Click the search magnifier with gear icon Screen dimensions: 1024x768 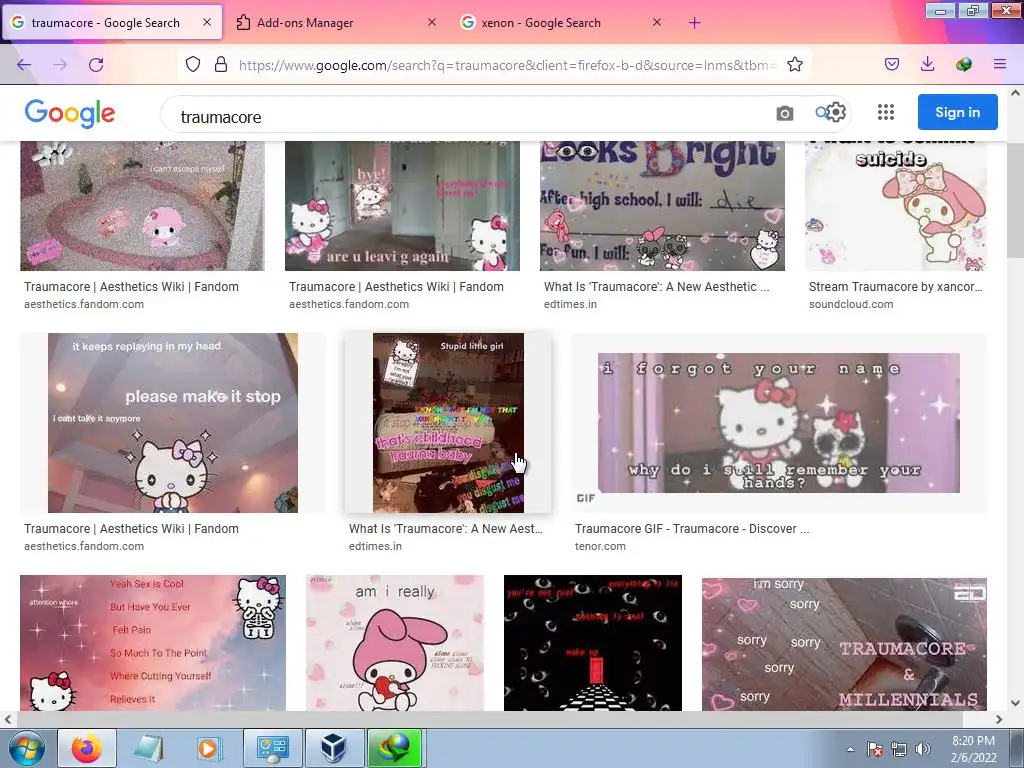[831, 112]
